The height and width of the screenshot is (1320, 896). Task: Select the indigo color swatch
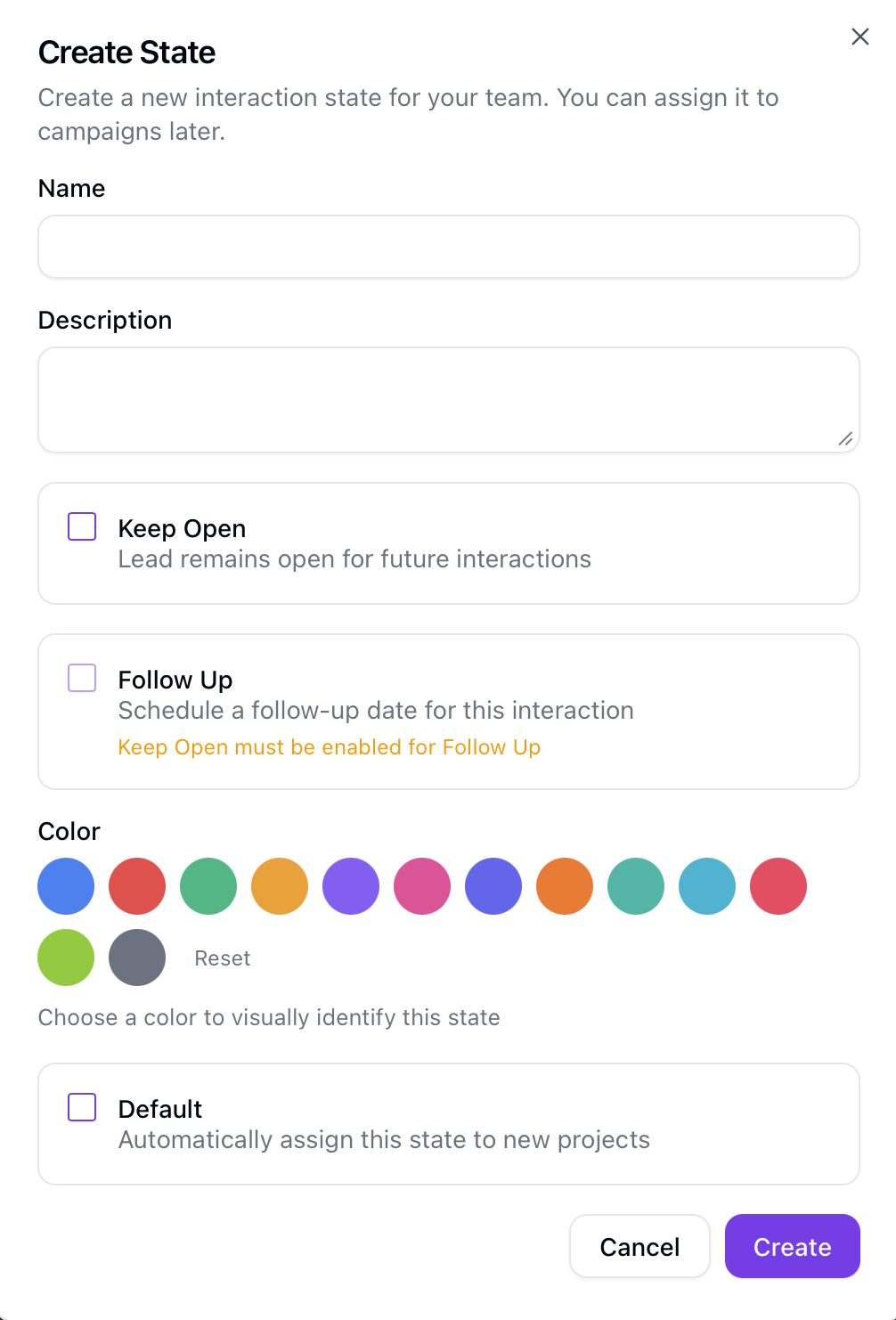tap(493, 886)
